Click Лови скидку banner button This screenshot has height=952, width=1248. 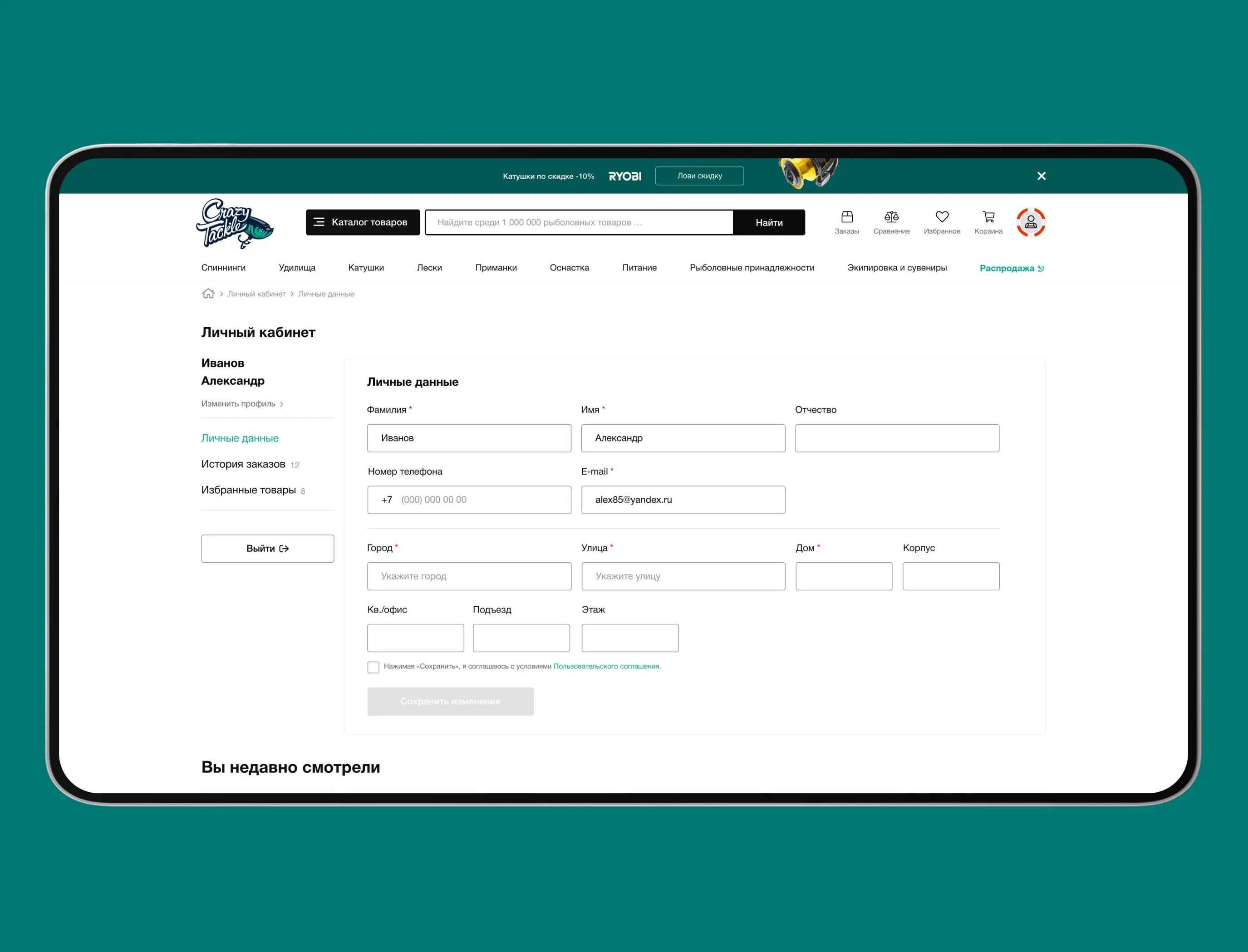pos(699,176)
